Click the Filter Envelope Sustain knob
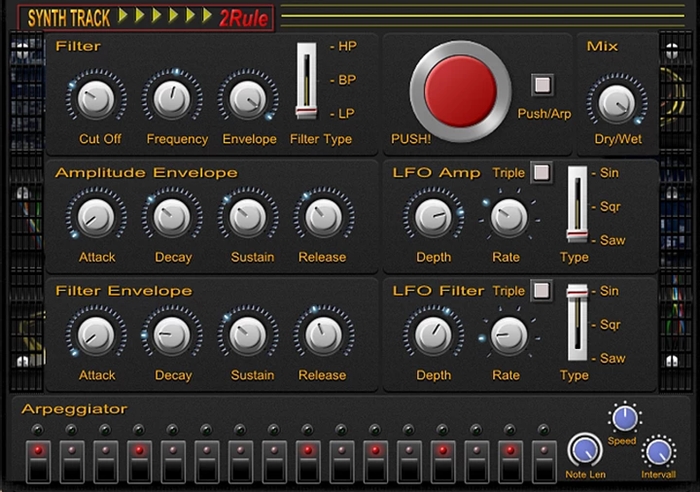700x492 pixels. point(248,335)
